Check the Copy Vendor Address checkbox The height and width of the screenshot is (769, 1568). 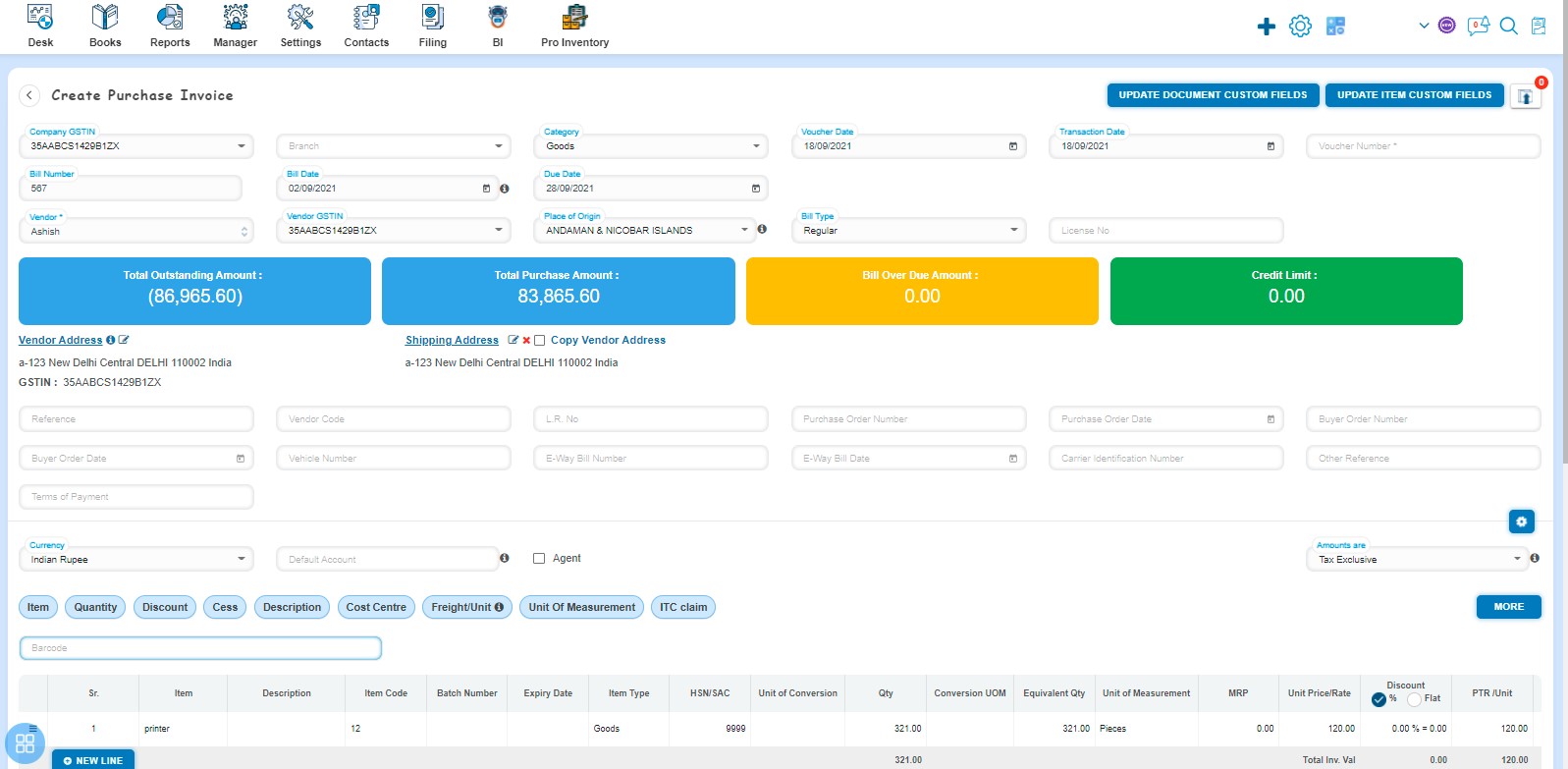pyautogui.click(x=539, y=341)
